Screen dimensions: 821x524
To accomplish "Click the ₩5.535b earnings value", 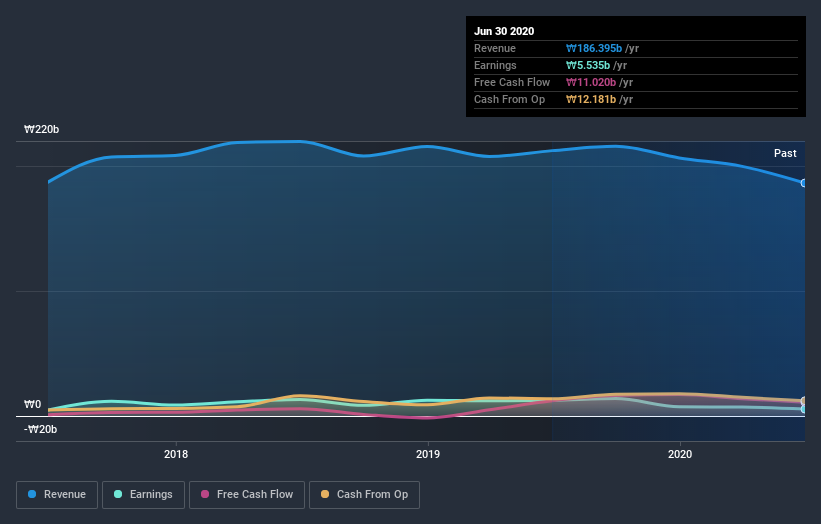I will (x=588, y=65).
